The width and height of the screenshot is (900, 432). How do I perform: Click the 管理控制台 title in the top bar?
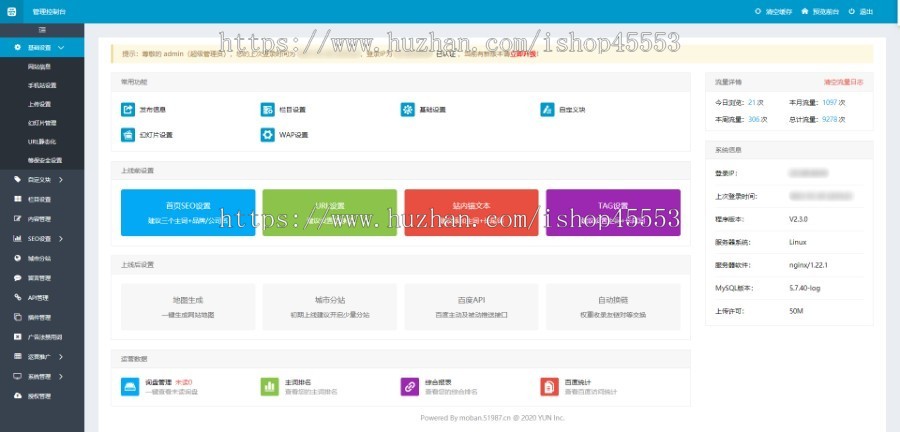[x=49, y=11]
